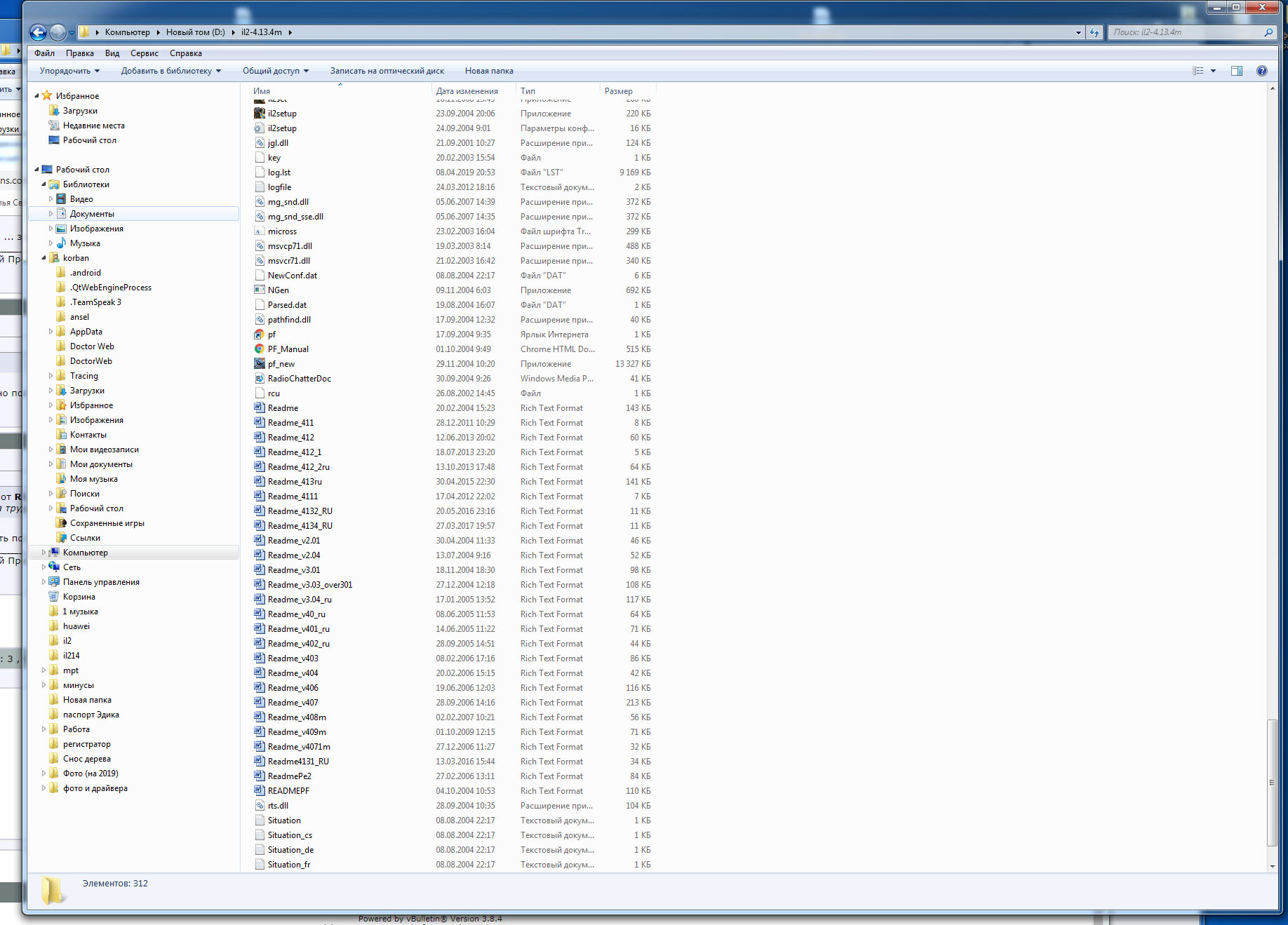Click the change view icon
The image size is (1288, 925).
coord(1198,71)
